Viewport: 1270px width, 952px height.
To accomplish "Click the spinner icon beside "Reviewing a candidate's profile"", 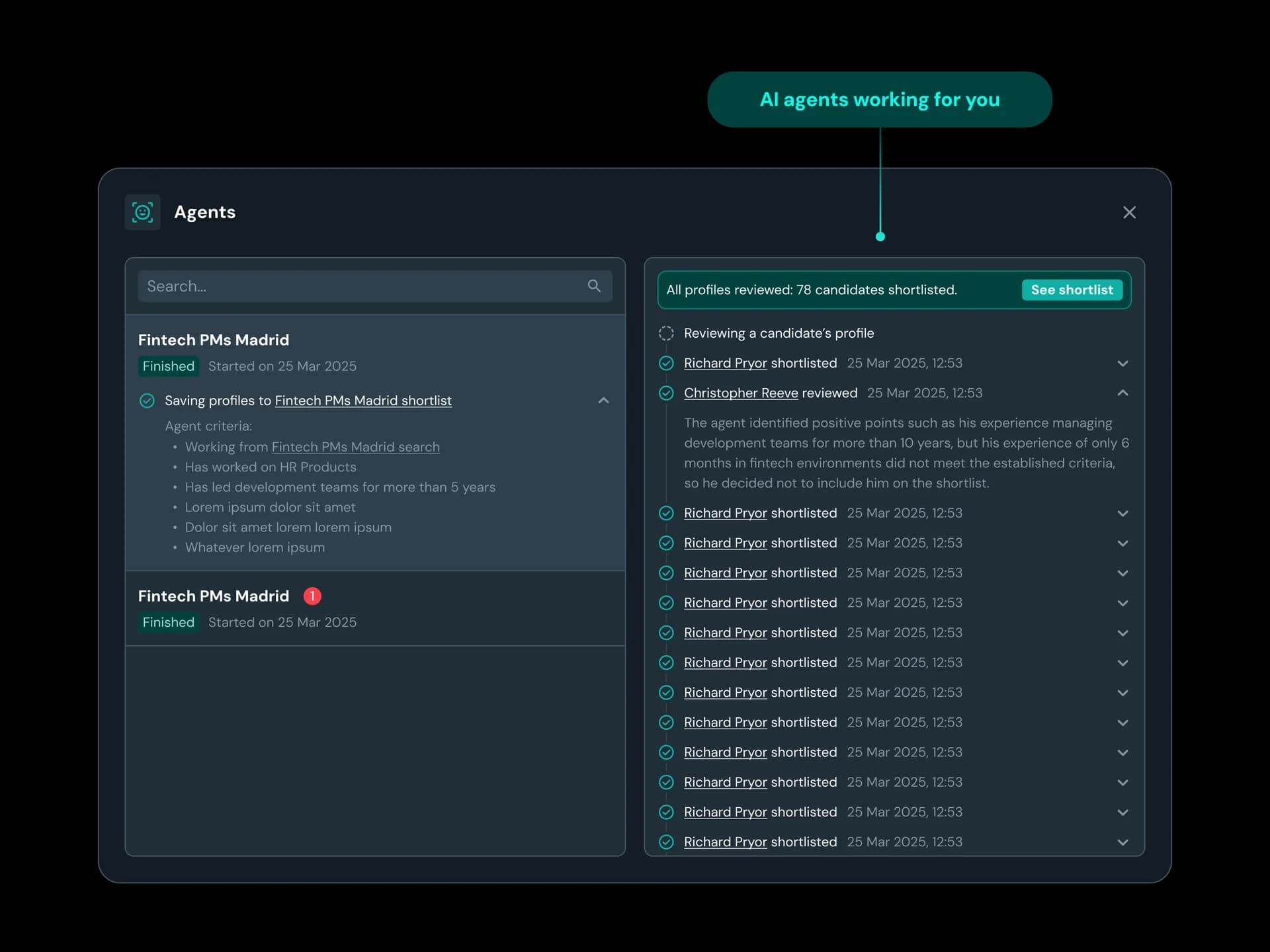I will click(x=667, y=333).
